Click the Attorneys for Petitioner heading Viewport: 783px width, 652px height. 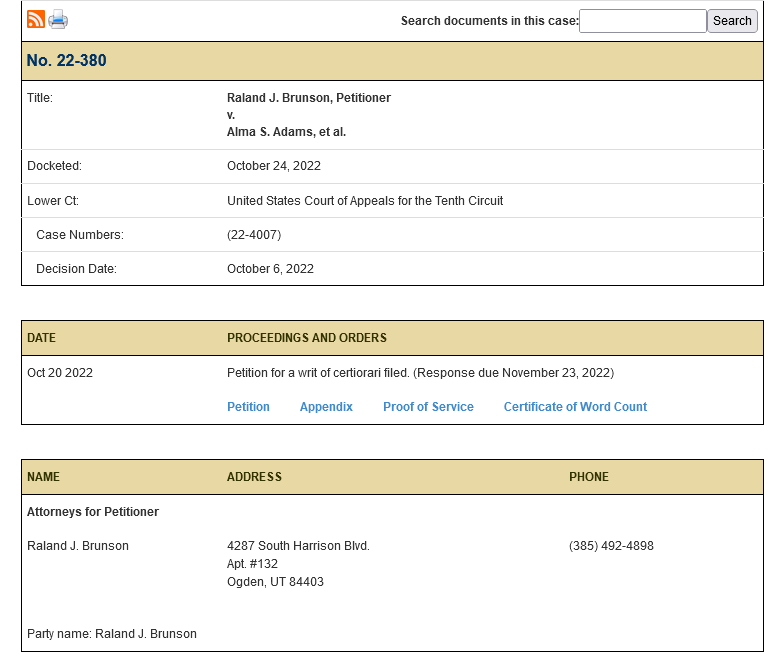93,512
